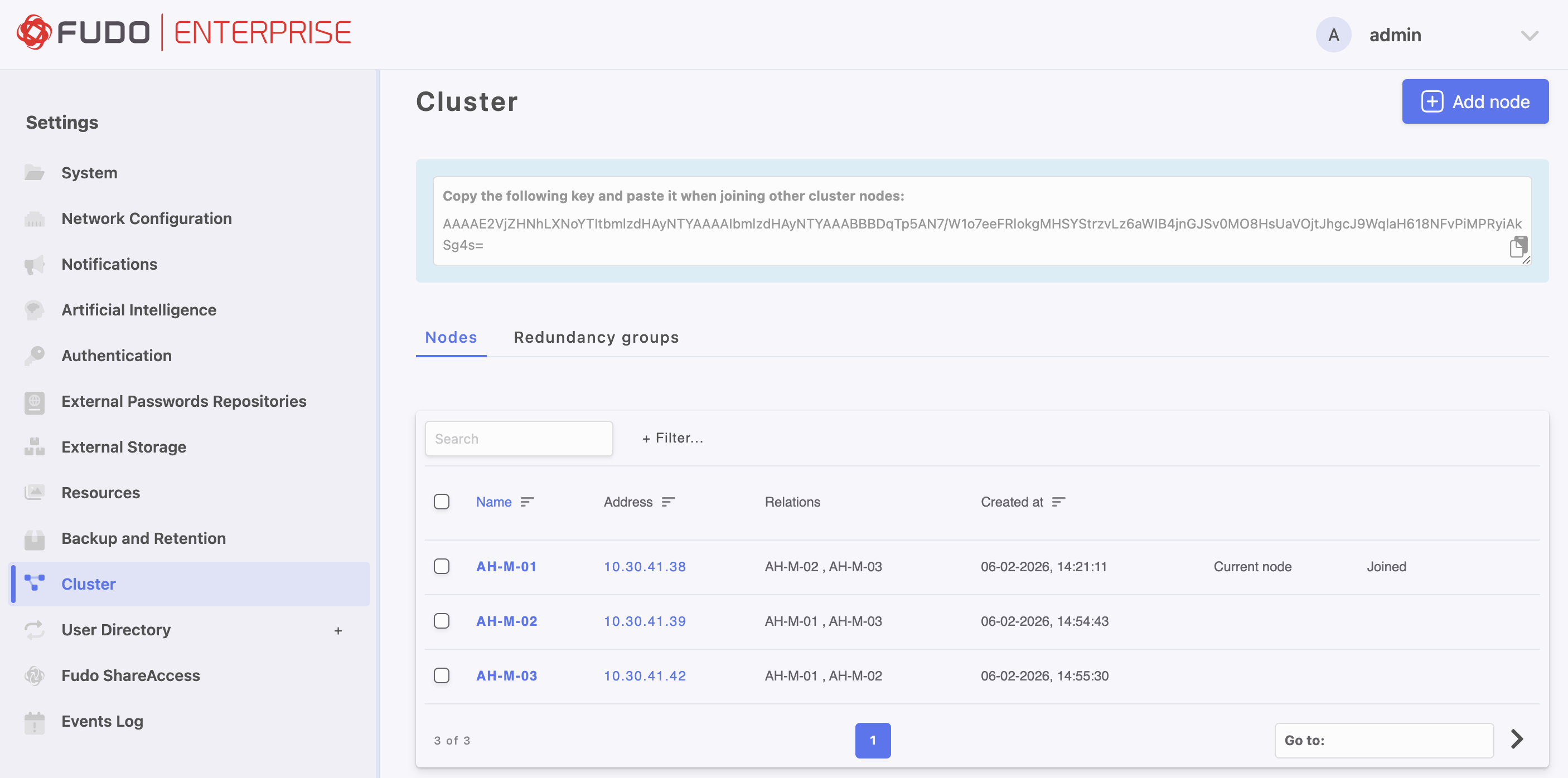Toggle the select-all nodes checkbox
1568x778 pixels.
(x=441, y=502)
